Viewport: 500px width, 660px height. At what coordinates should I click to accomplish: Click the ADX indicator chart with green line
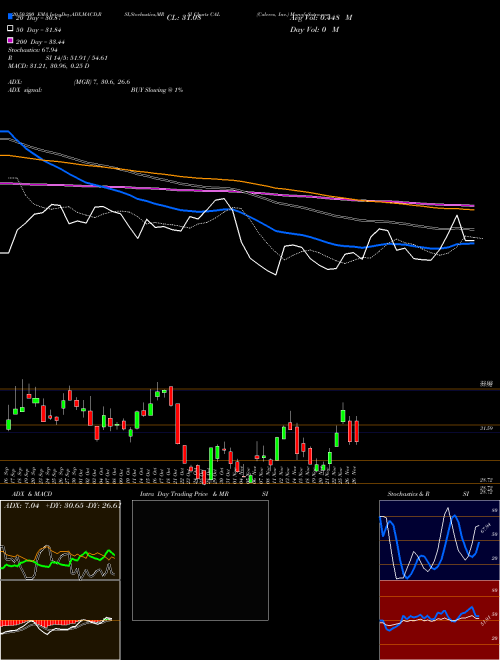click(x=60, y=540)
